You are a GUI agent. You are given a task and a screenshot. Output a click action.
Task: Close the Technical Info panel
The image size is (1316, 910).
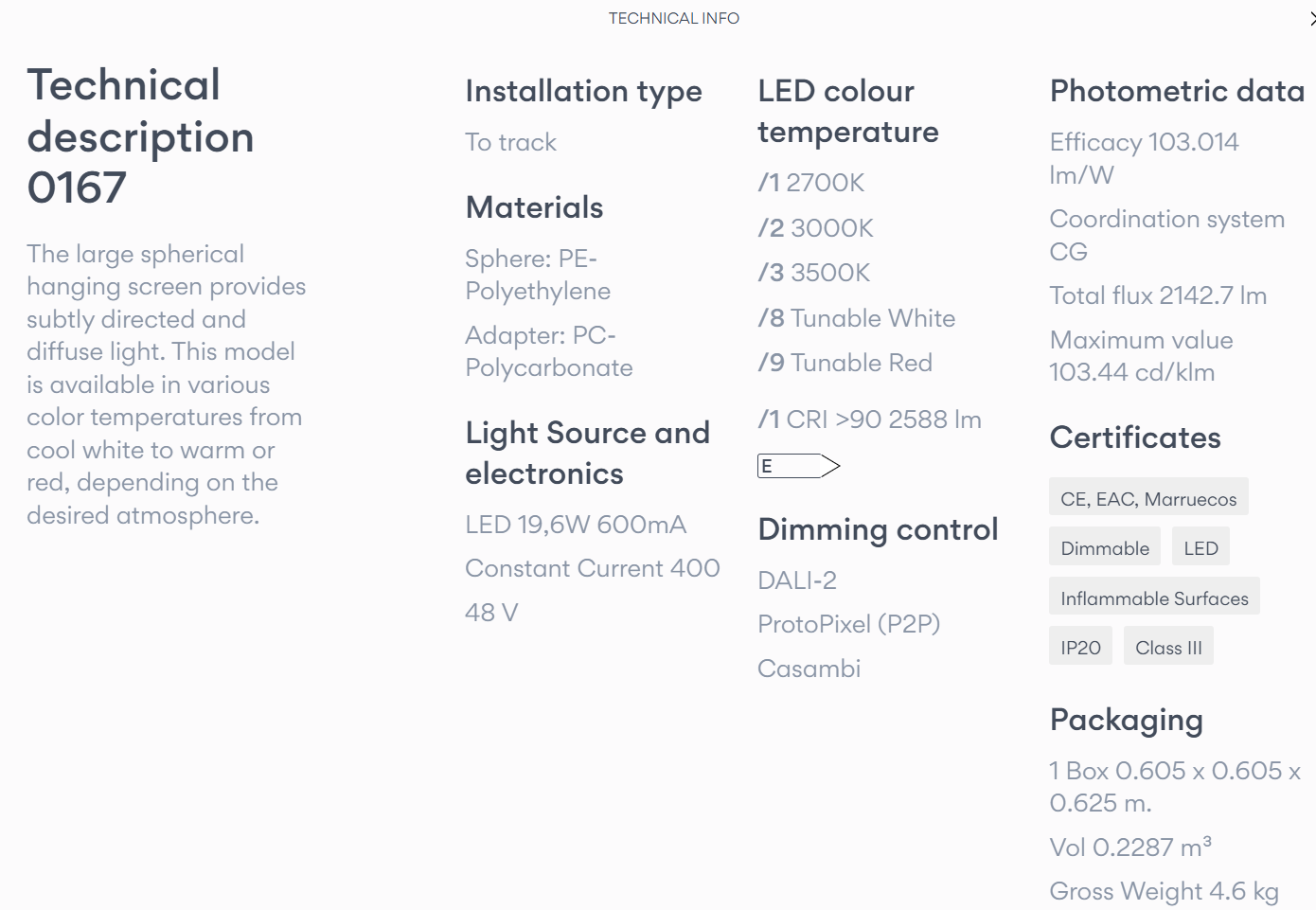(x=1311, y=18)
